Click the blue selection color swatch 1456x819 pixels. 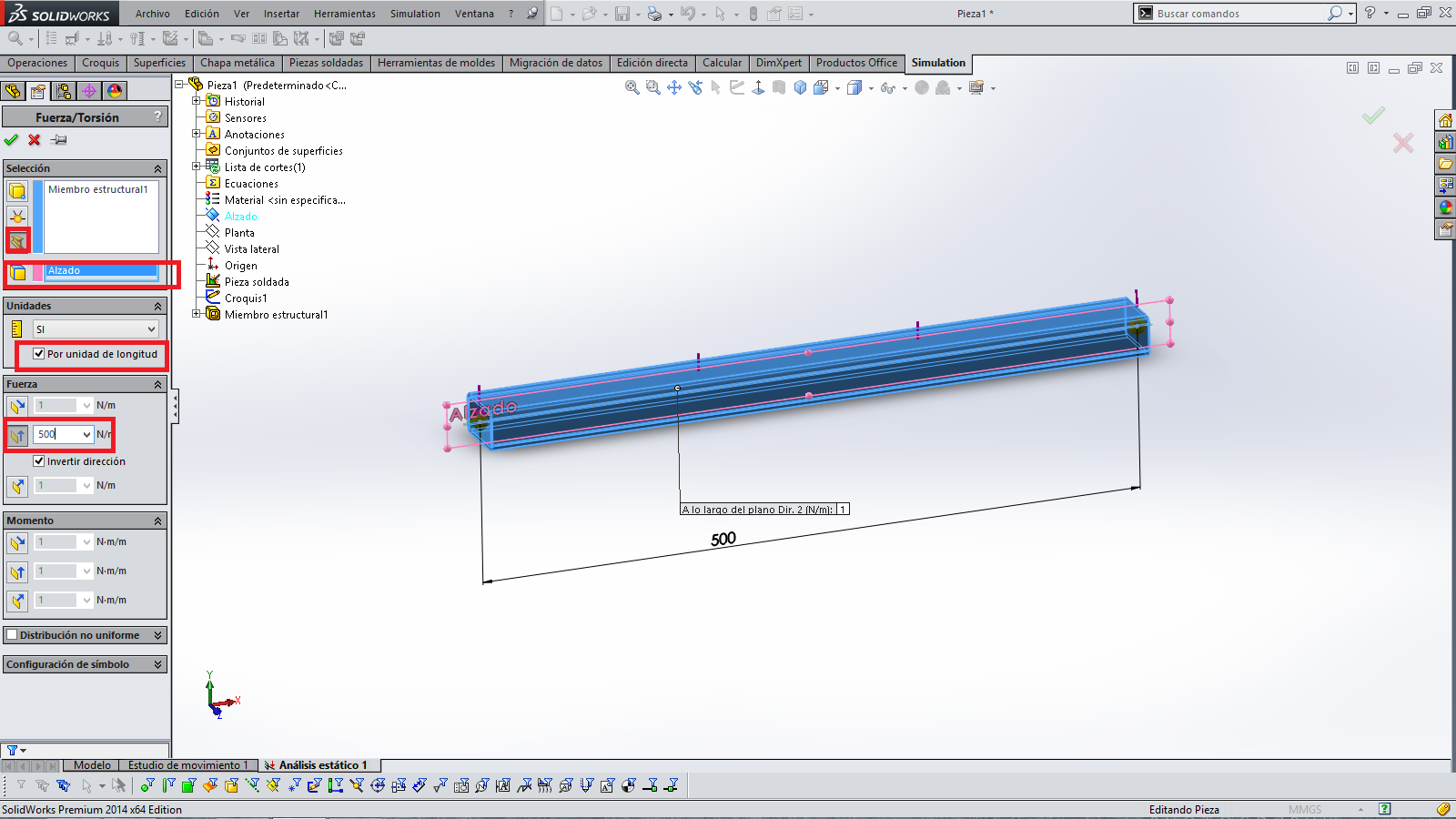pyautogui.click(x=37, y=217)
